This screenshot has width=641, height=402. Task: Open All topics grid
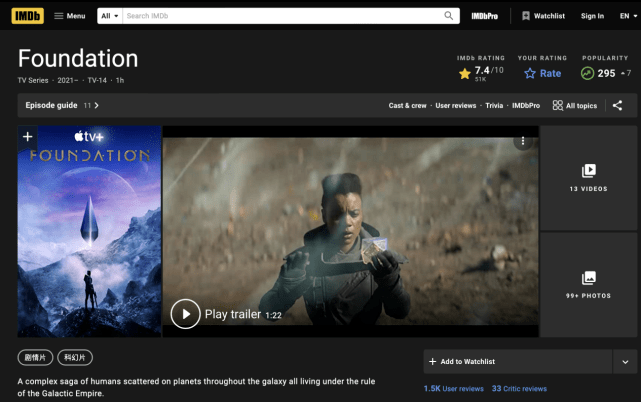[575, 106]
